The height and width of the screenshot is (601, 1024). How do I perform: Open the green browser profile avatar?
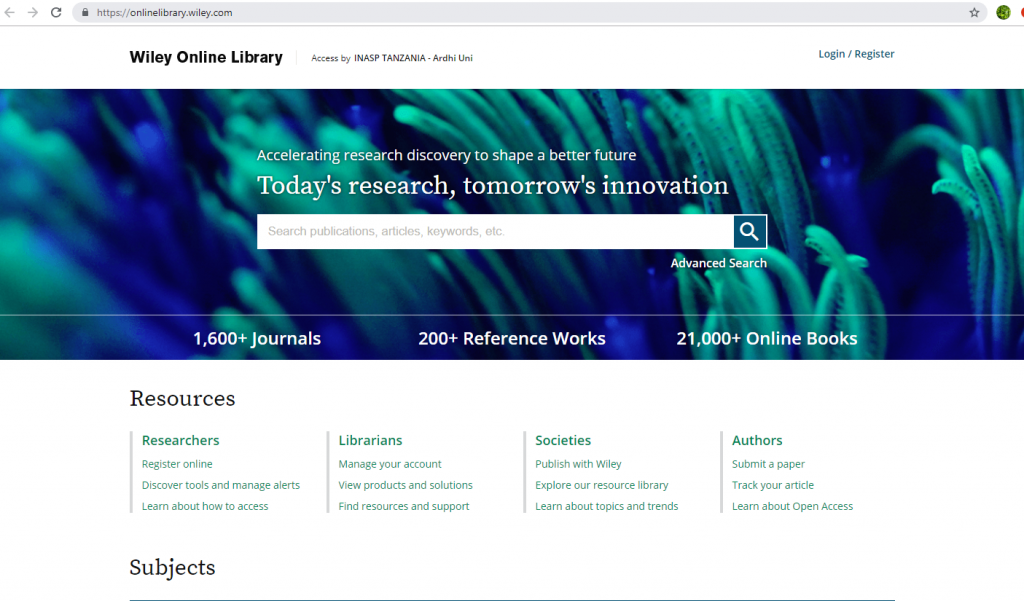(1003, 12)
